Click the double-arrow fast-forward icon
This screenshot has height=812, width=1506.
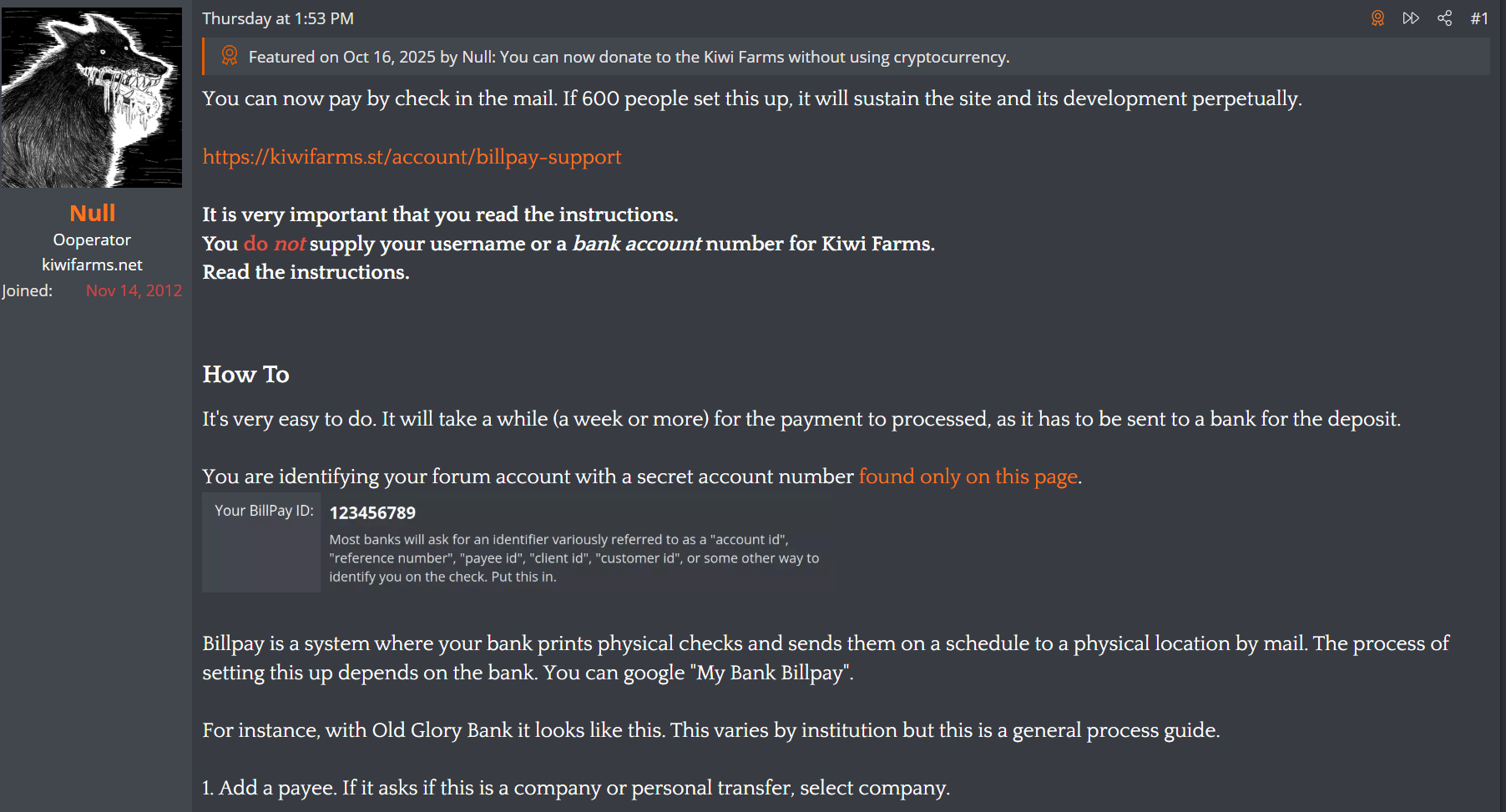pos(1411,18)
